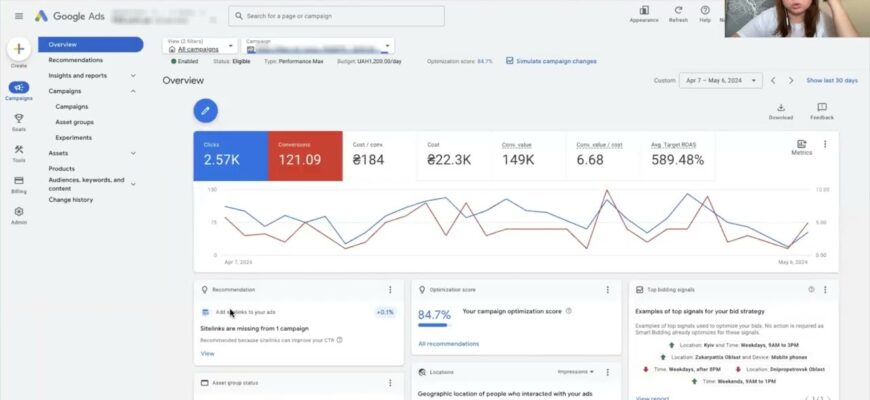This screenshot has width=870, height=400.
Task: Open the hamburger main menu
Action: 18,16
